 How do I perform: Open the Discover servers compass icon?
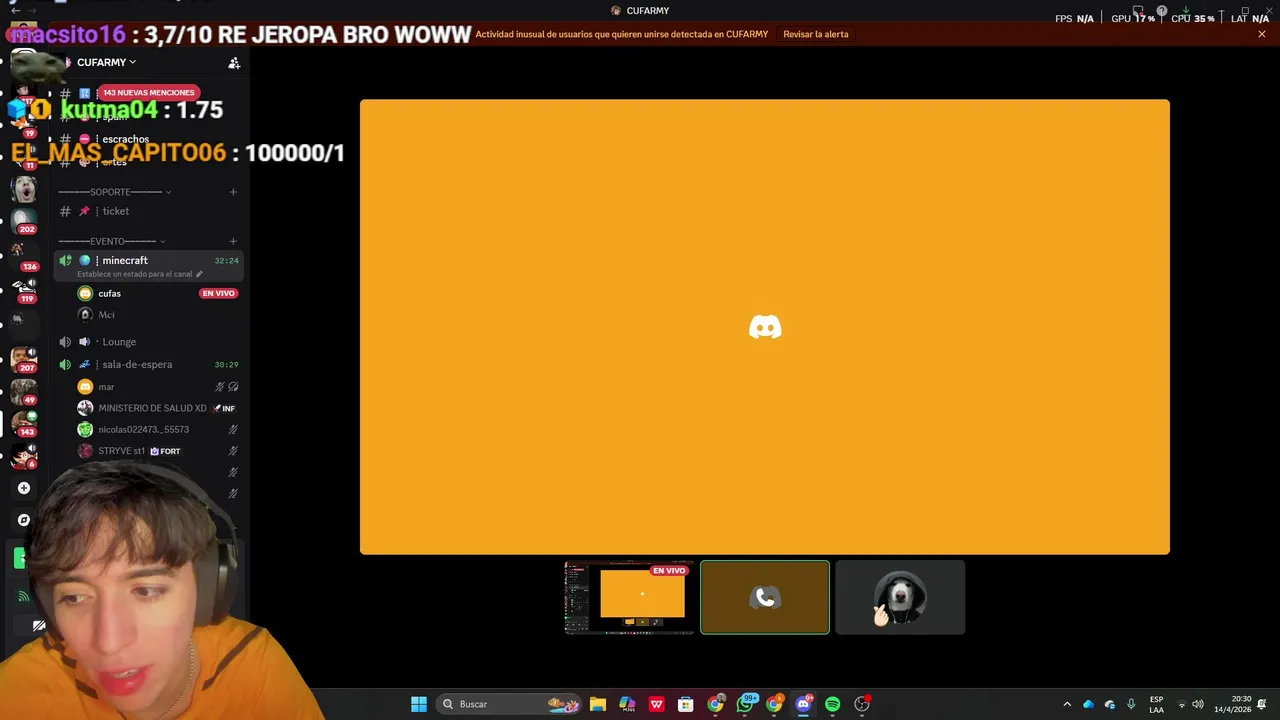click(24, 520)
